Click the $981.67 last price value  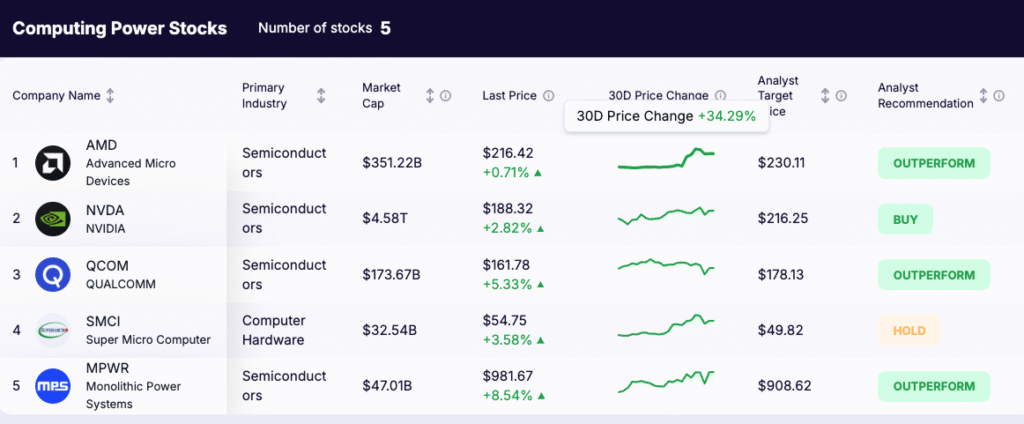pyautogui.click(x=507, y=376)
